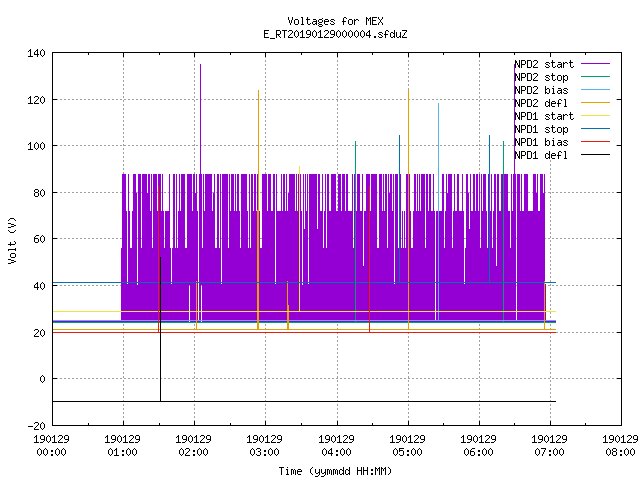Click the Y-axis tick label -20

(36, 426)
